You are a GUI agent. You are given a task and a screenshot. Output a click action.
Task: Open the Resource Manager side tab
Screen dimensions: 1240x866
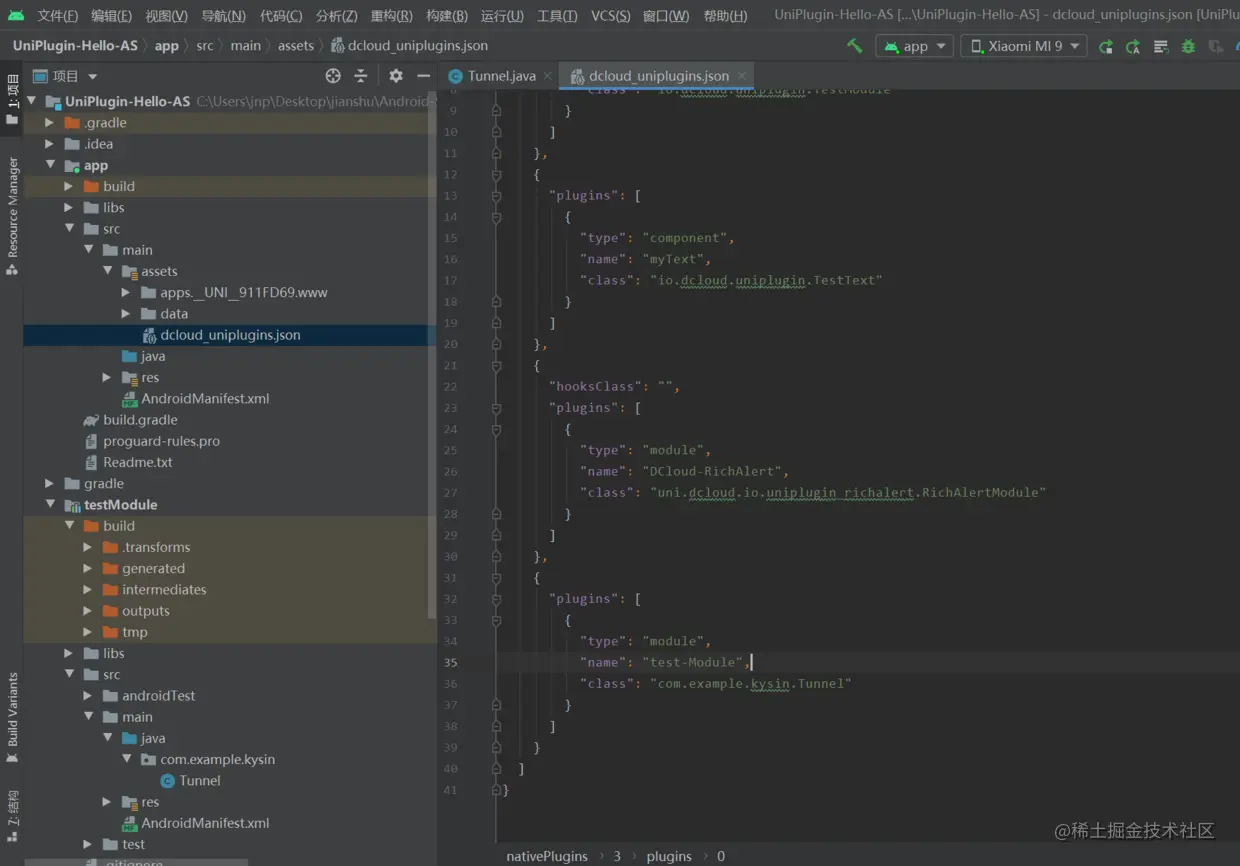pos(12,215)
